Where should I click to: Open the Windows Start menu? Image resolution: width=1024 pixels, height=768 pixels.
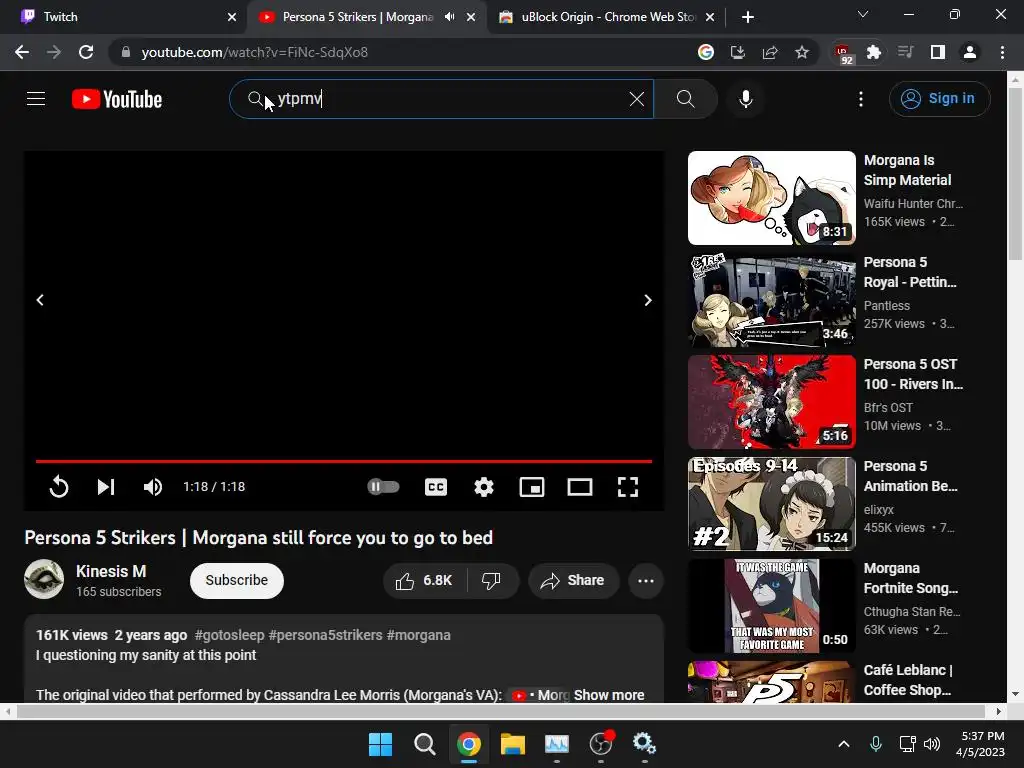pos(380,744)
